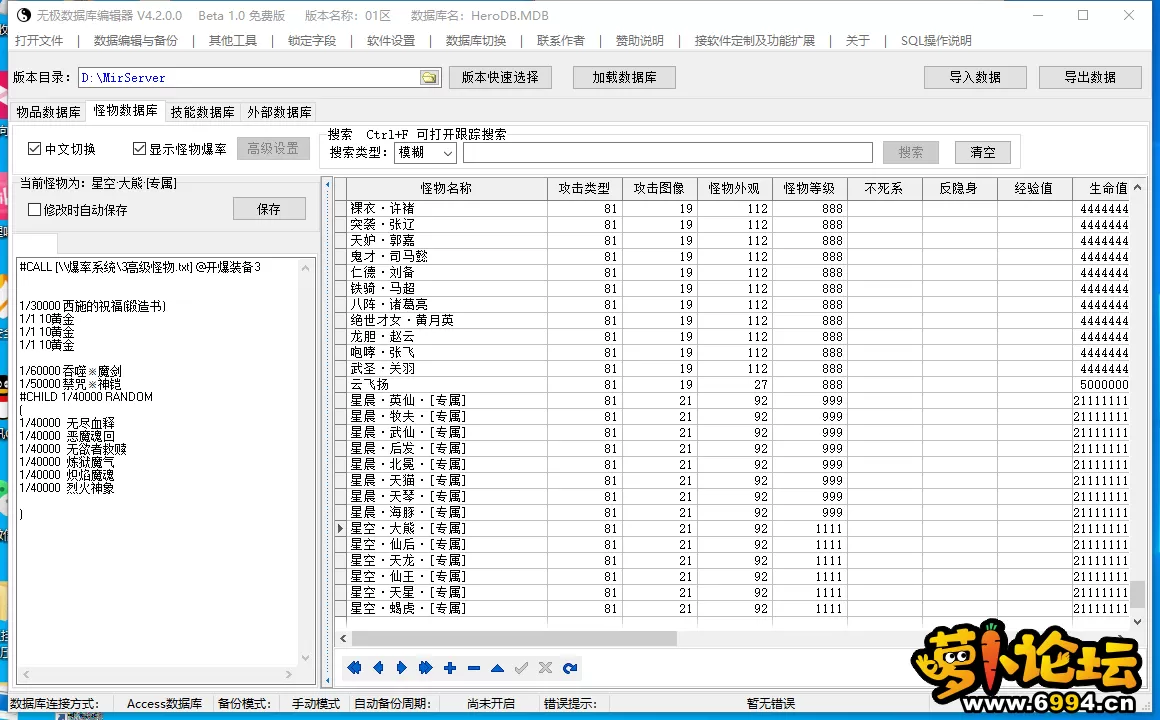Open the 锁定字段 menu
1160x720 pixels.
click(x=312, y=41)
